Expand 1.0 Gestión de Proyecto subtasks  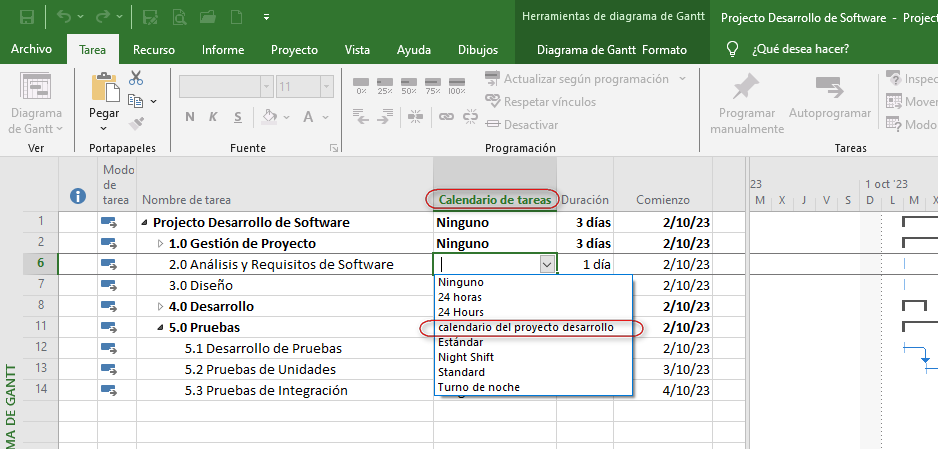click(x=161, y=243)
